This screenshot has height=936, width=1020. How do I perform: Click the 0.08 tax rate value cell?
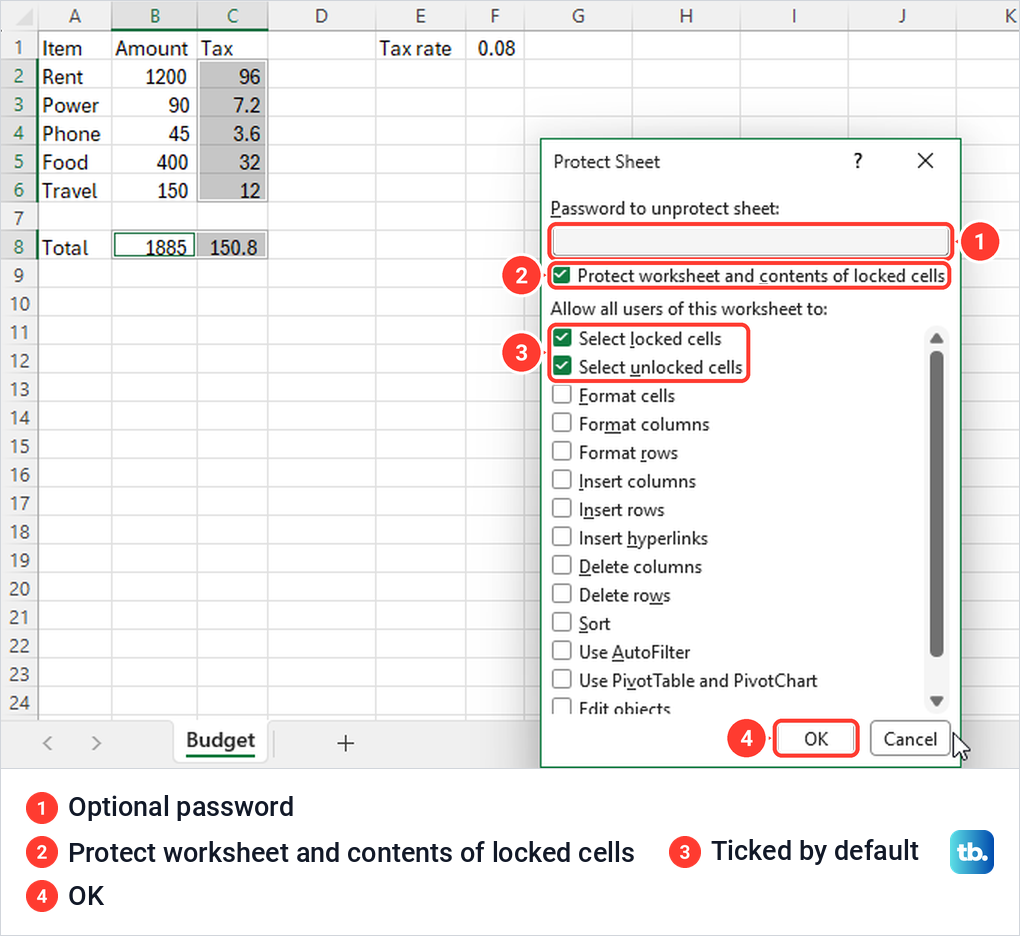click(x=495, y=47)
